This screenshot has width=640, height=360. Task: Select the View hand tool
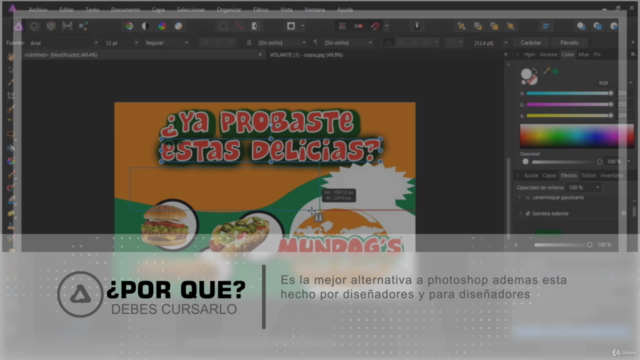11,57
